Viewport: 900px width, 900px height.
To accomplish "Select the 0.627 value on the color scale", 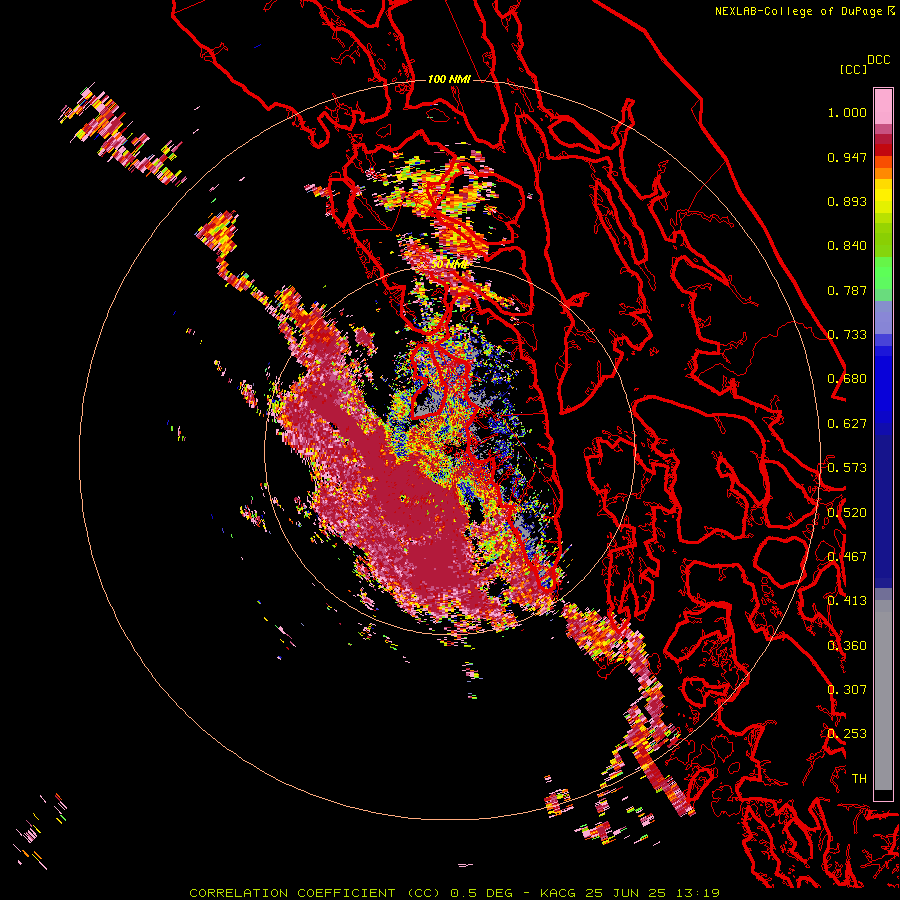I will (x=847, y=424).
